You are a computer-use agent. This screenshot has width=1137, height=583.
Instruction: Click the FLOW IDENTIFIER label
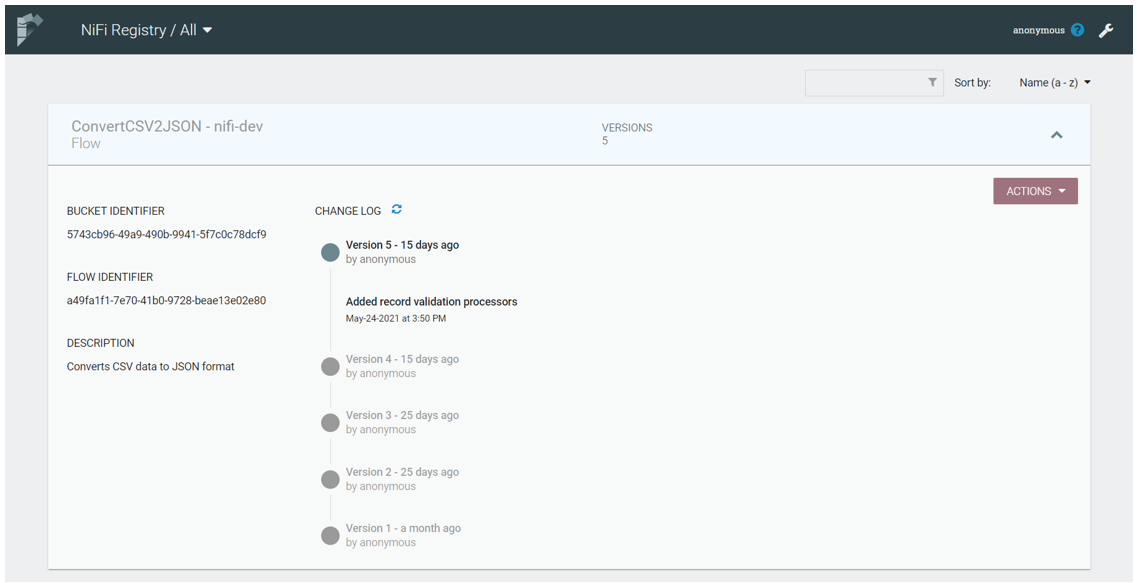pos(109,277)
